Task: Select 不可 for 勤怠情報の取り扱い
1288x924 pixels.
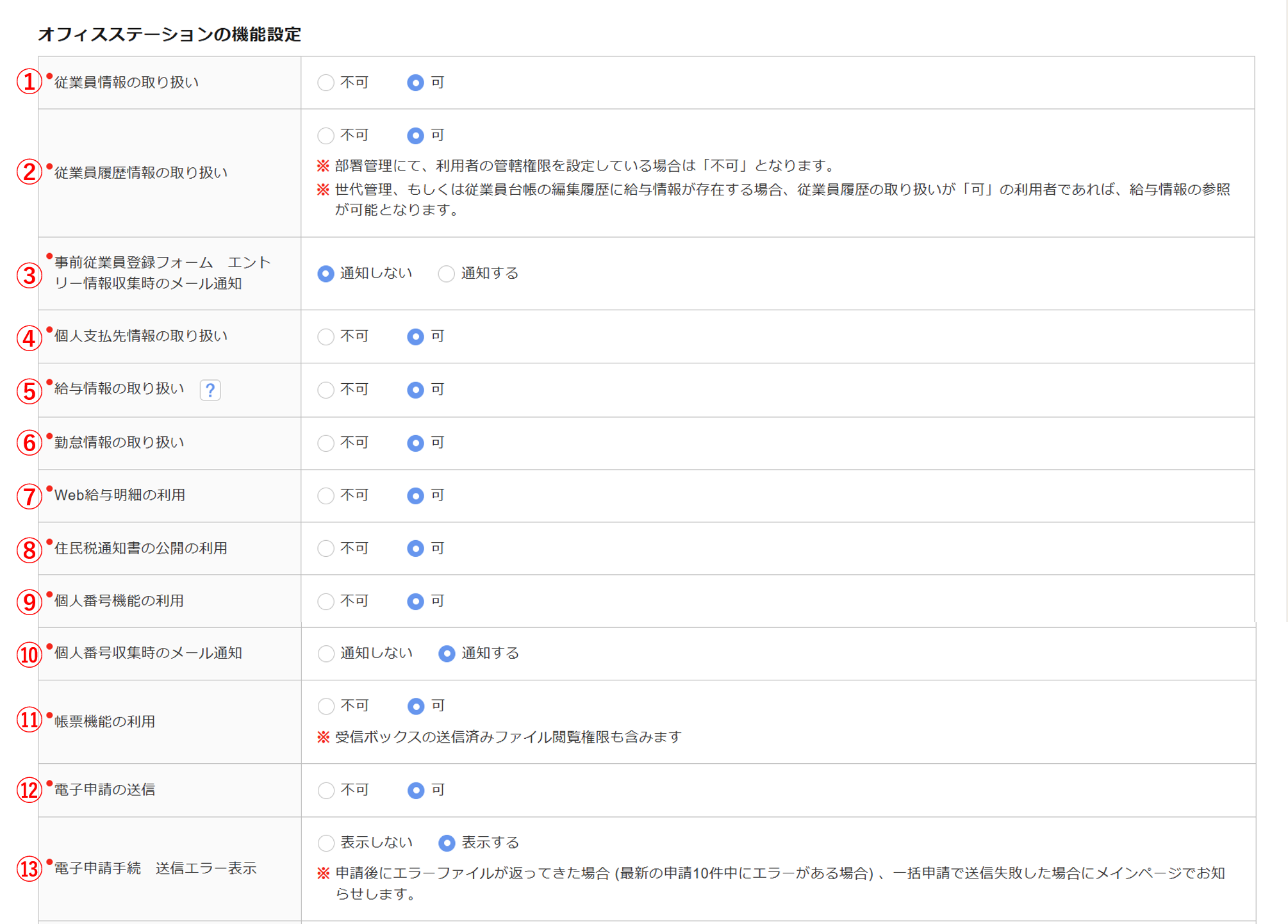Action: (326, 443)
